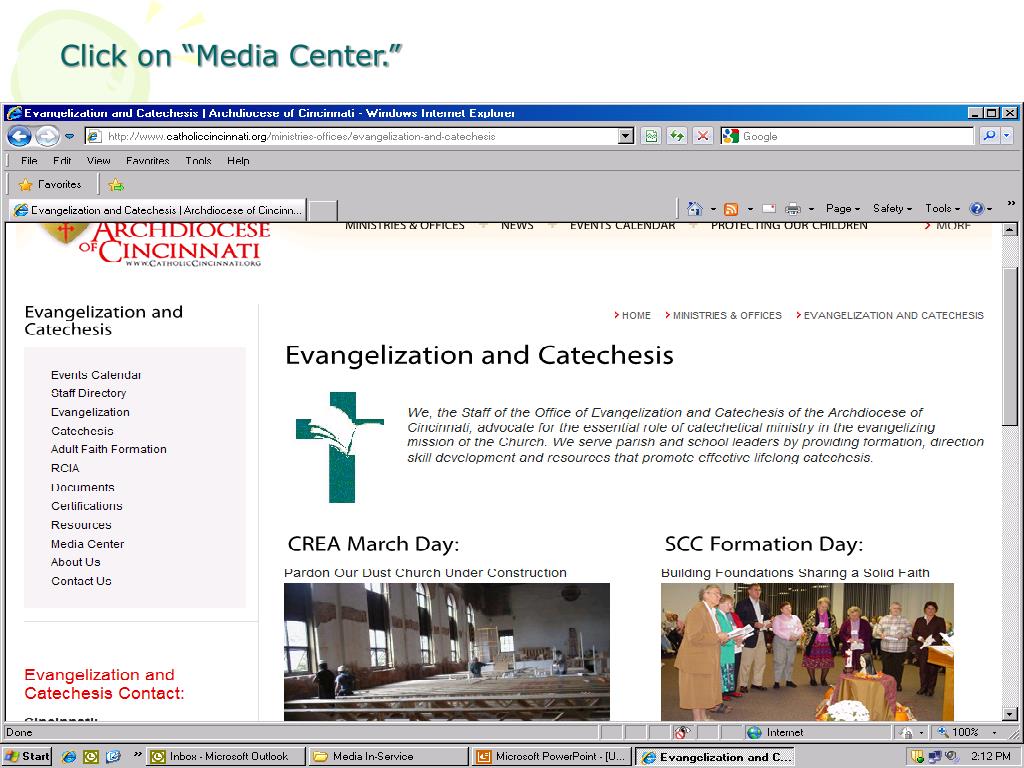Open Staff Directory sidebar link
This screenshot has height=768, width=1024.
point(89,393)
